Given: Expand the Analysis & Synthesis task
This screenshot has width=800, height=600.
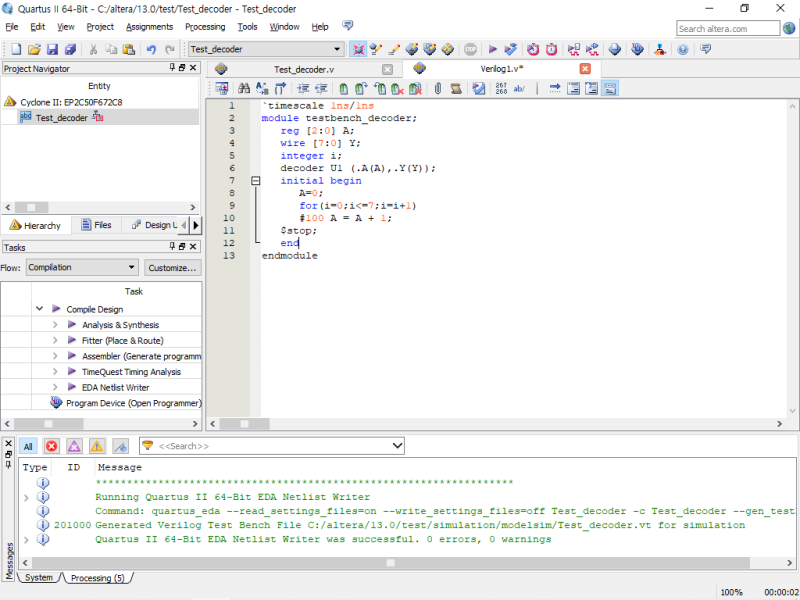Looking at the screenshot, I should [x=56, y=325].
